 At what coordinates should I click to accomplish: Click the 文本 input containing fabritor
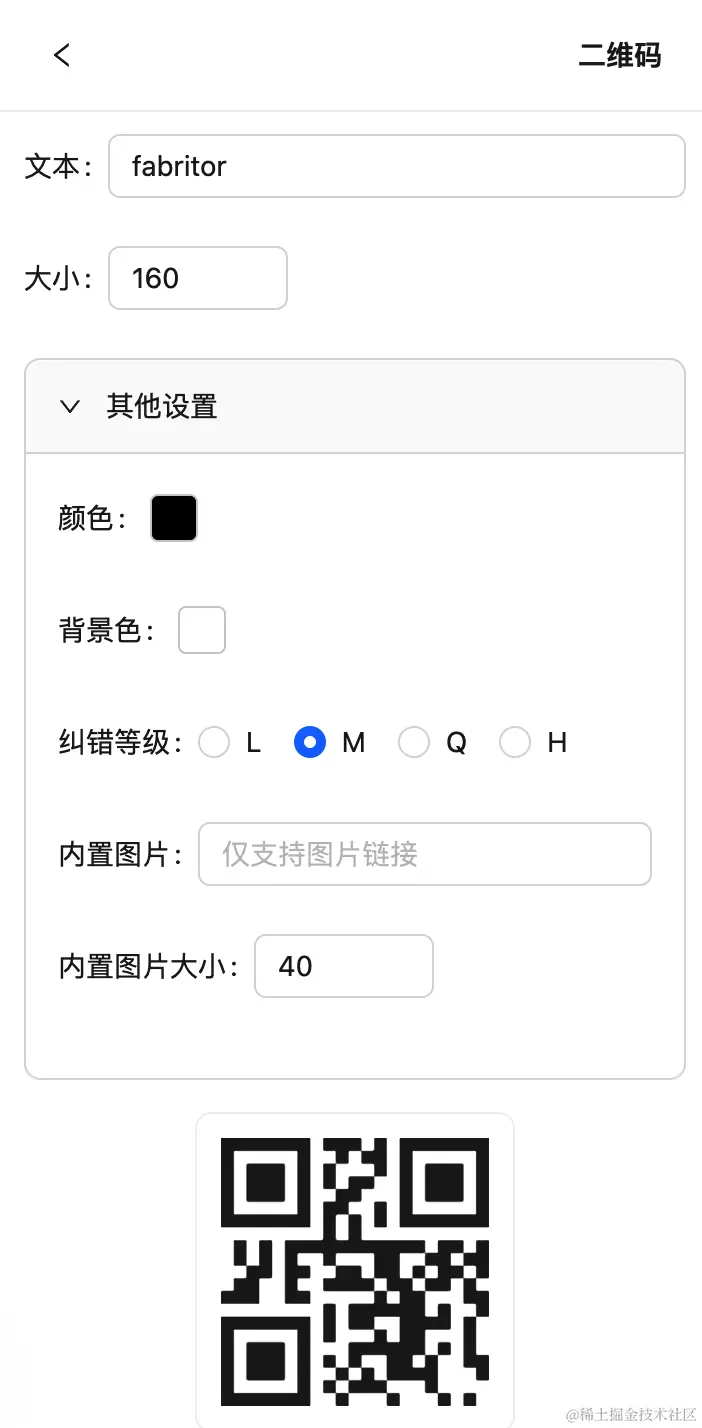click(397, 166)
